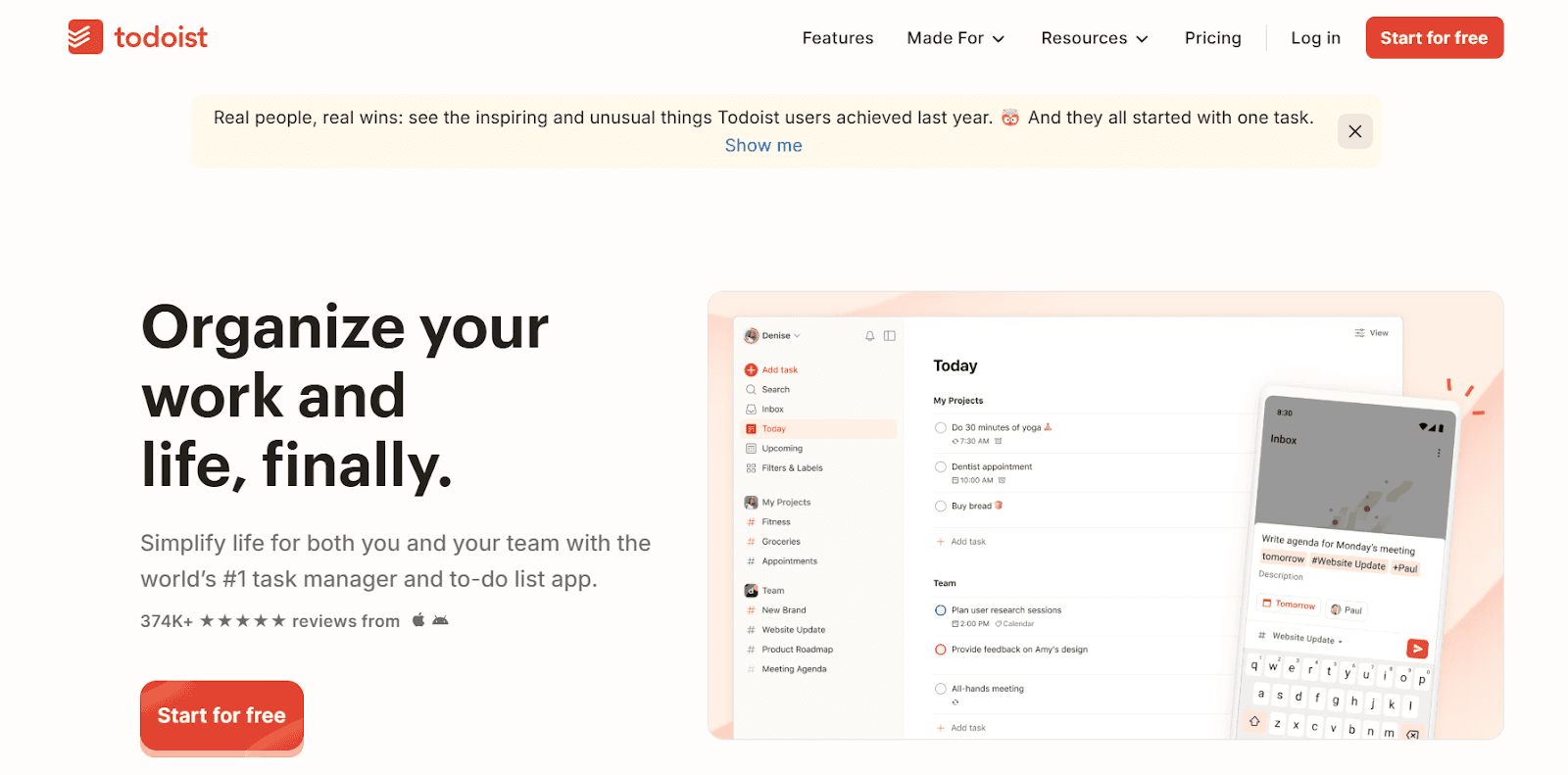The image size is (1568, 775).
Task: Click the 374K+ reviews text
Action: (269, 621)
